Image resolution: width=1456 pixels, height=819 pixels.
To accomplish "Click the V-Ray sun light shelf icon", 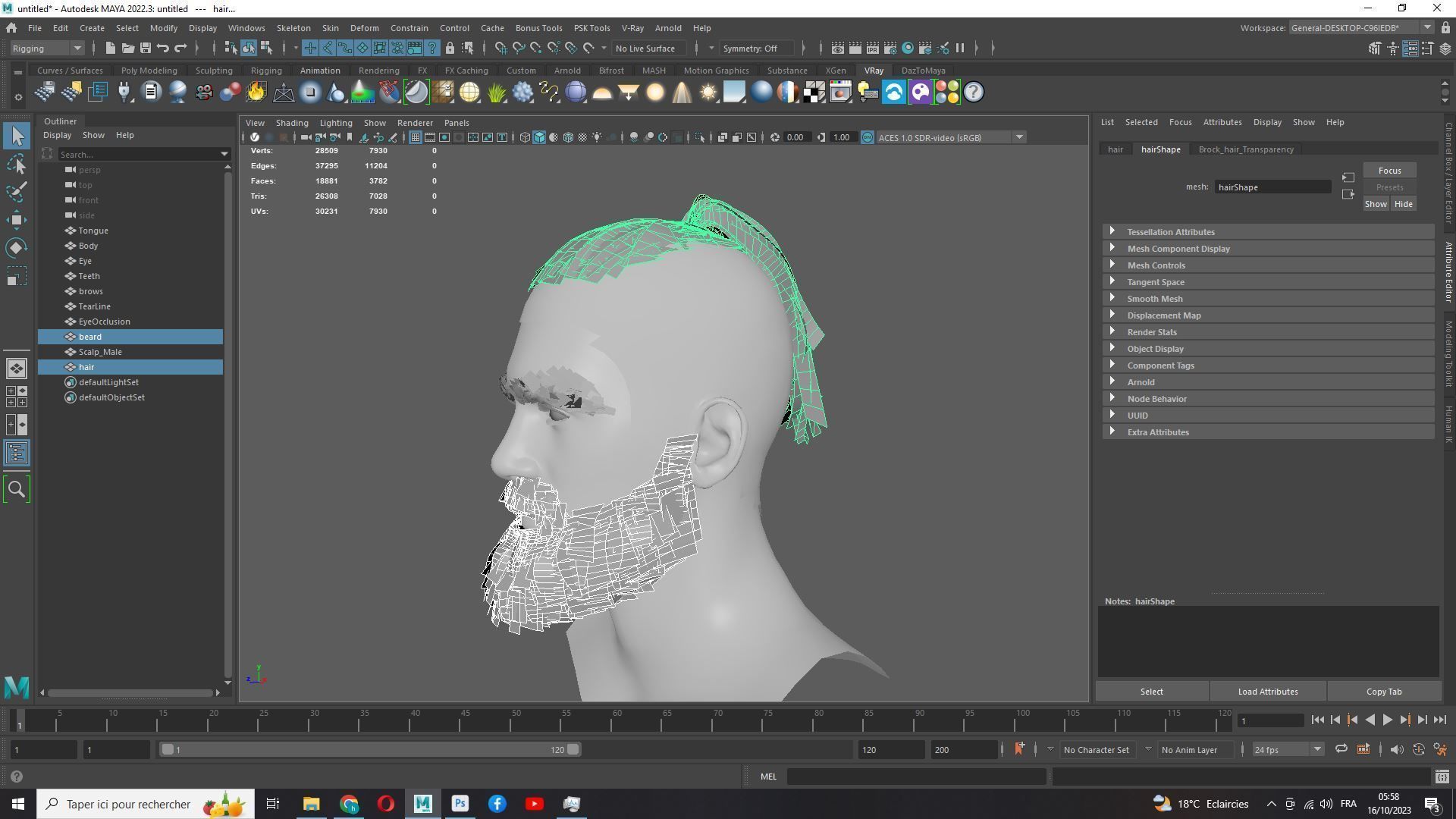I will click(708, 93).
